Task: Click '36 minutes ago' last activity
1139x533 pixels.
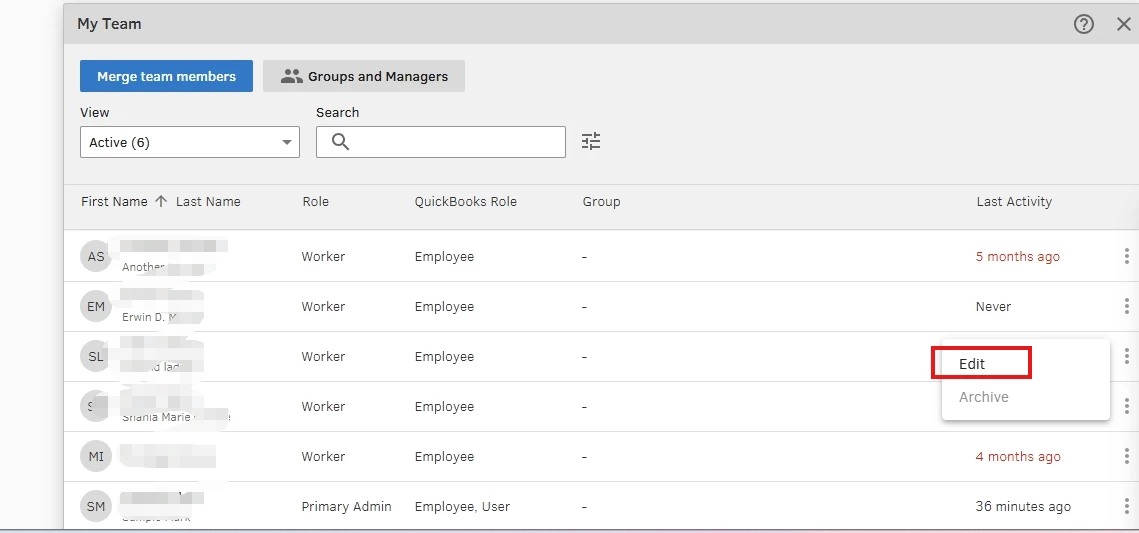Action: 1023,507
